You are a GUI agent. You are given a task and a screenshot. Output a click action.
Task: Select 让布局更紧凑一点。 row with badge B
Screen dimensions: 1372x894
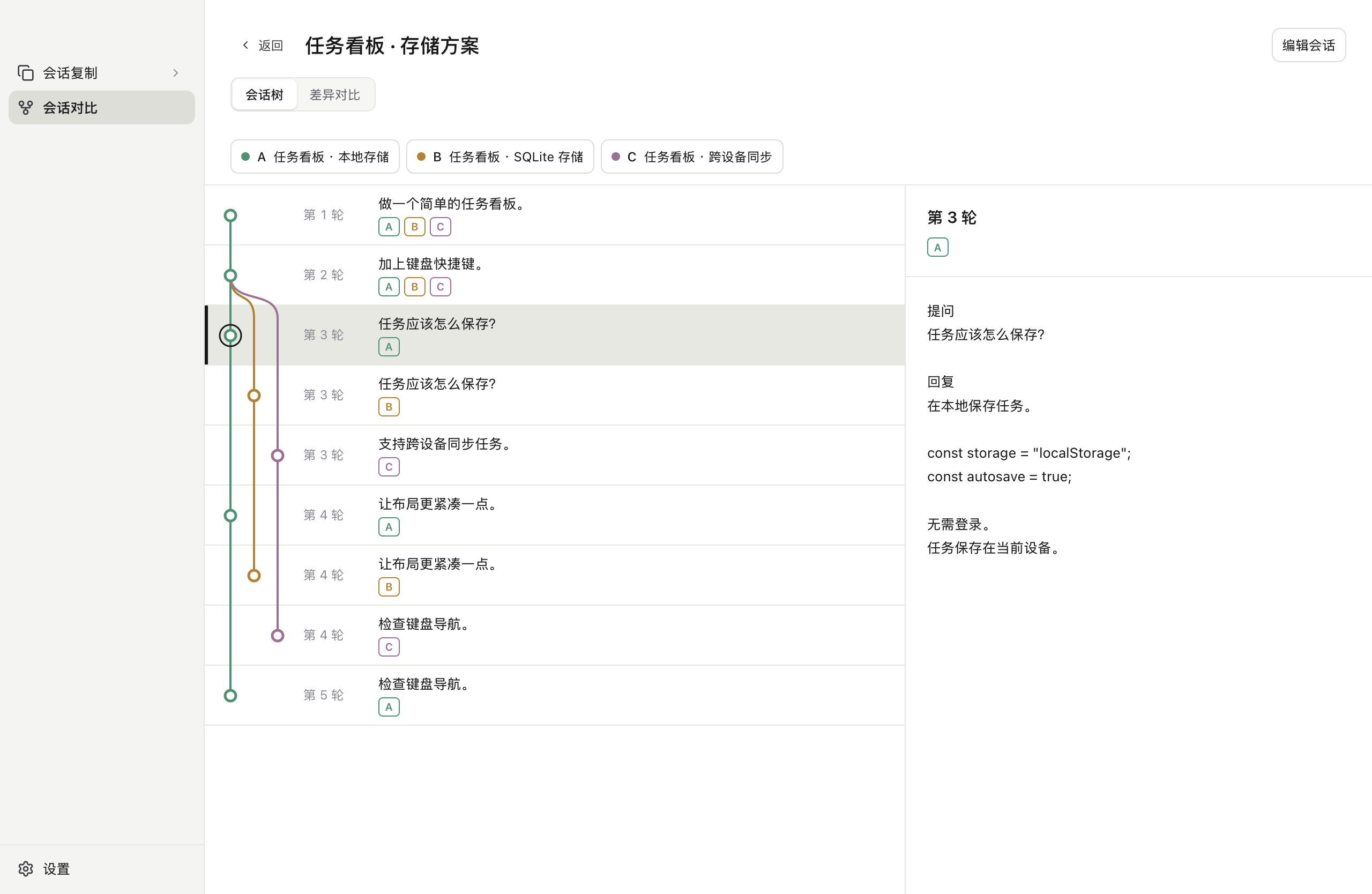pos(555,575)
